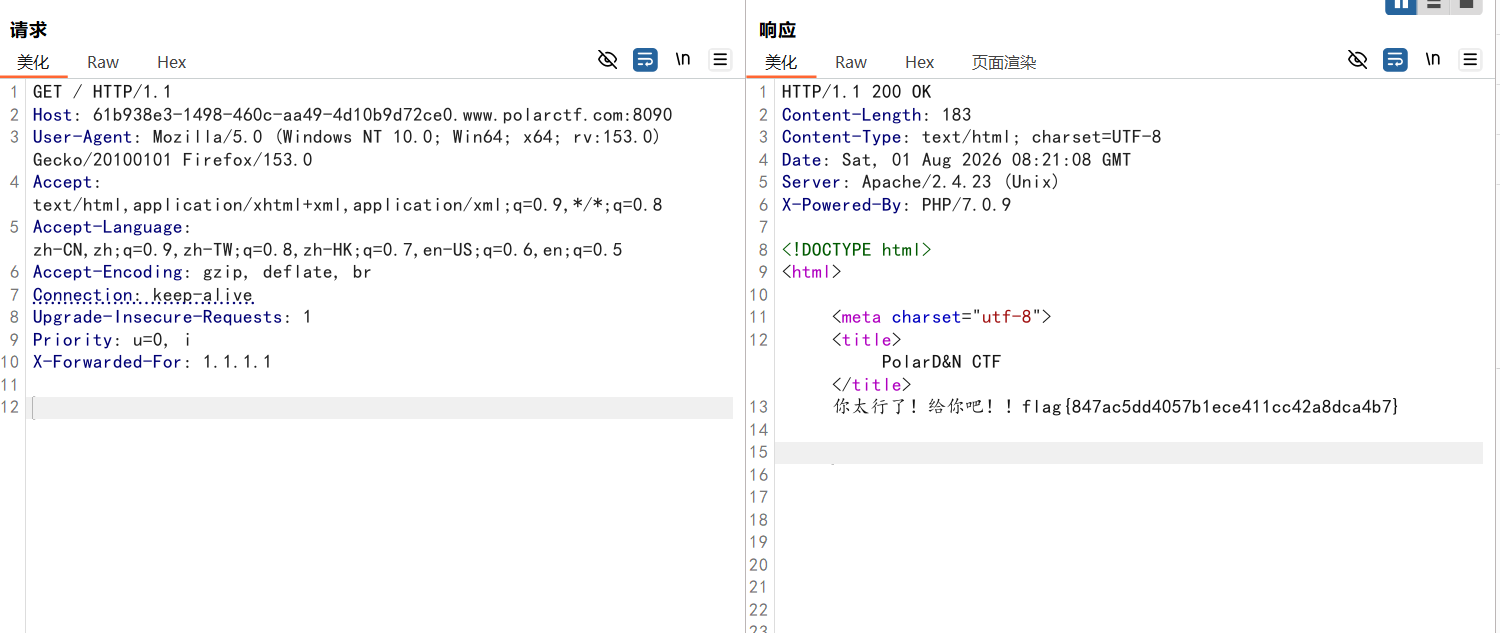Switch response view to 美化 tab
The height and width of the screenshot is (633, 1500).
[x=781, y=62]
